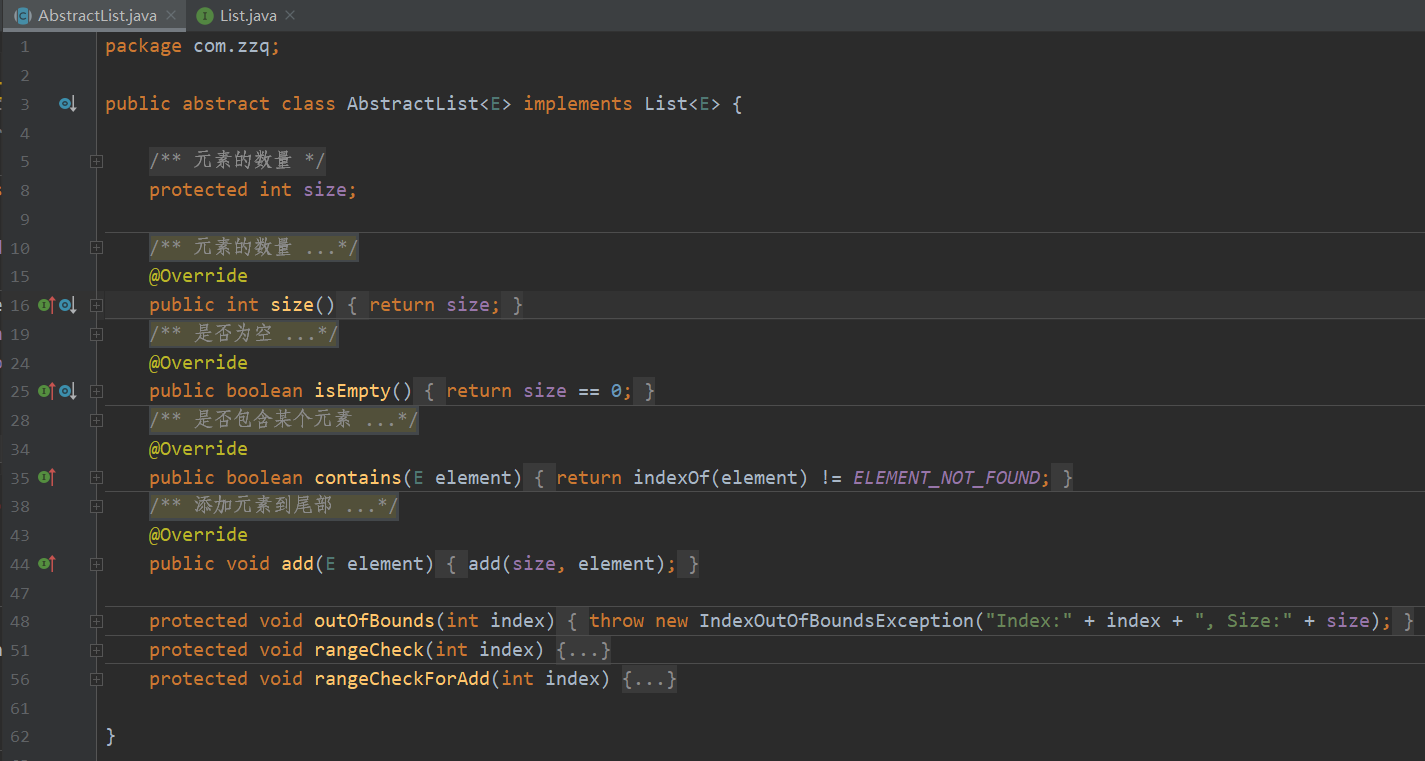Click the class name 'AbstractList<E>'
The height and width of the screenshot is (761, 1425).
coord(429,104)
